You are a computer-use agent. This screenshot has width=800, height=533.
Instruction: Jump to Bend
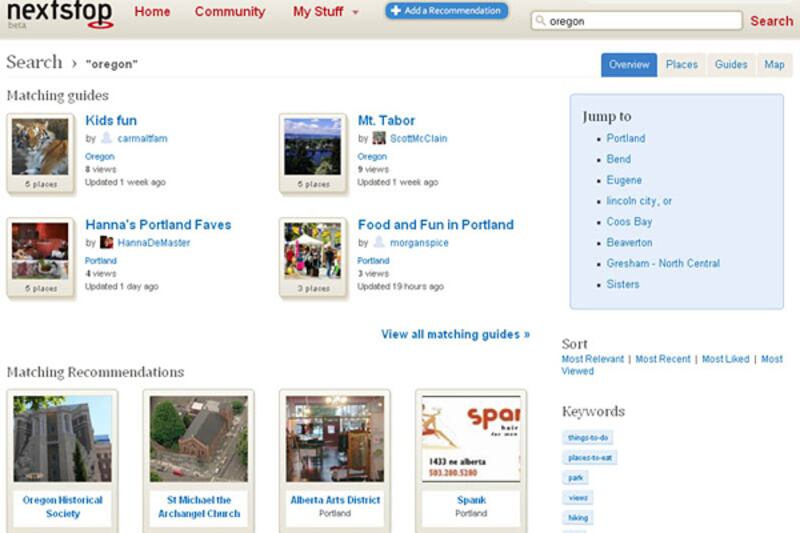618,160
